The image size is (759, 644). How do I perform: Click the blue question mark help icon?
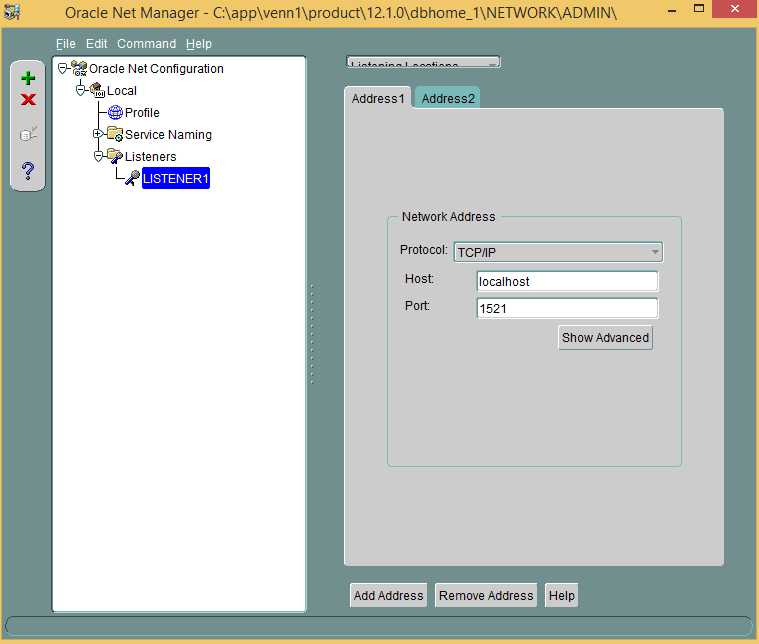(28, 170)
